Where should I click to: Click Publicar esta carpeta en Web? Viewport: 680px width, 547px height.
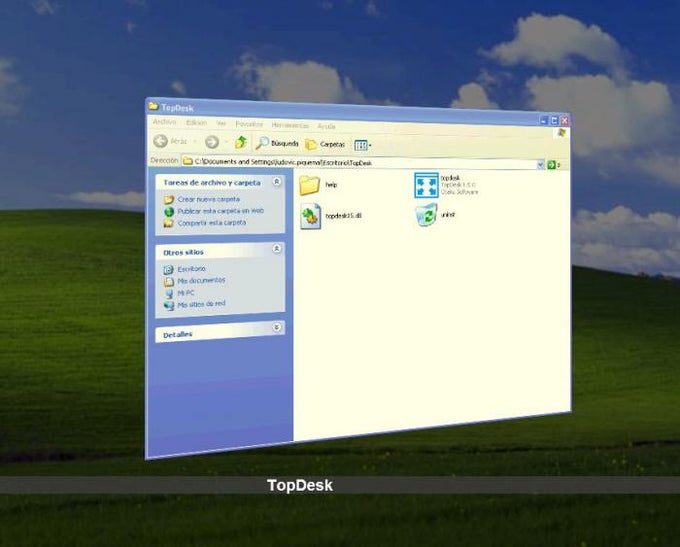pyautogui.click(x=220, y=211)
